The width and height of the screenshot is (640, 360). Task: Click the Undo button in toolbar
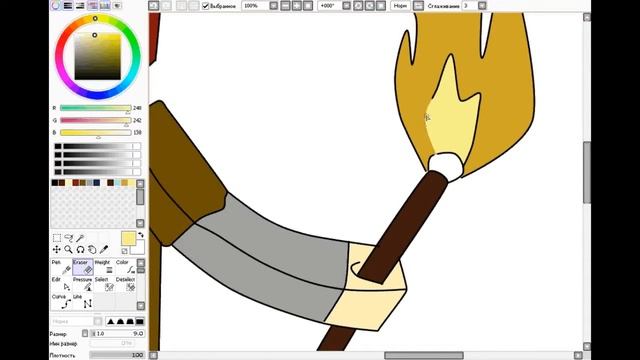(153, 6)
